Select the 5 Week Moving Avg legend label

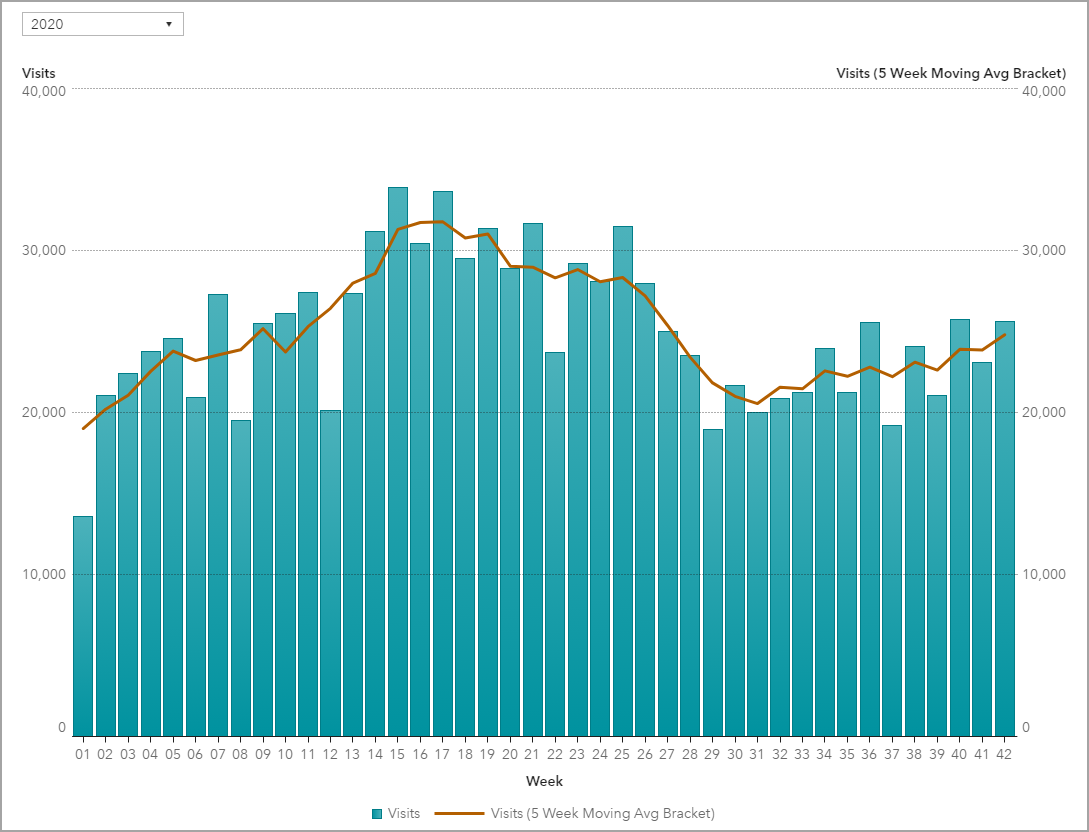pos(603,813)
